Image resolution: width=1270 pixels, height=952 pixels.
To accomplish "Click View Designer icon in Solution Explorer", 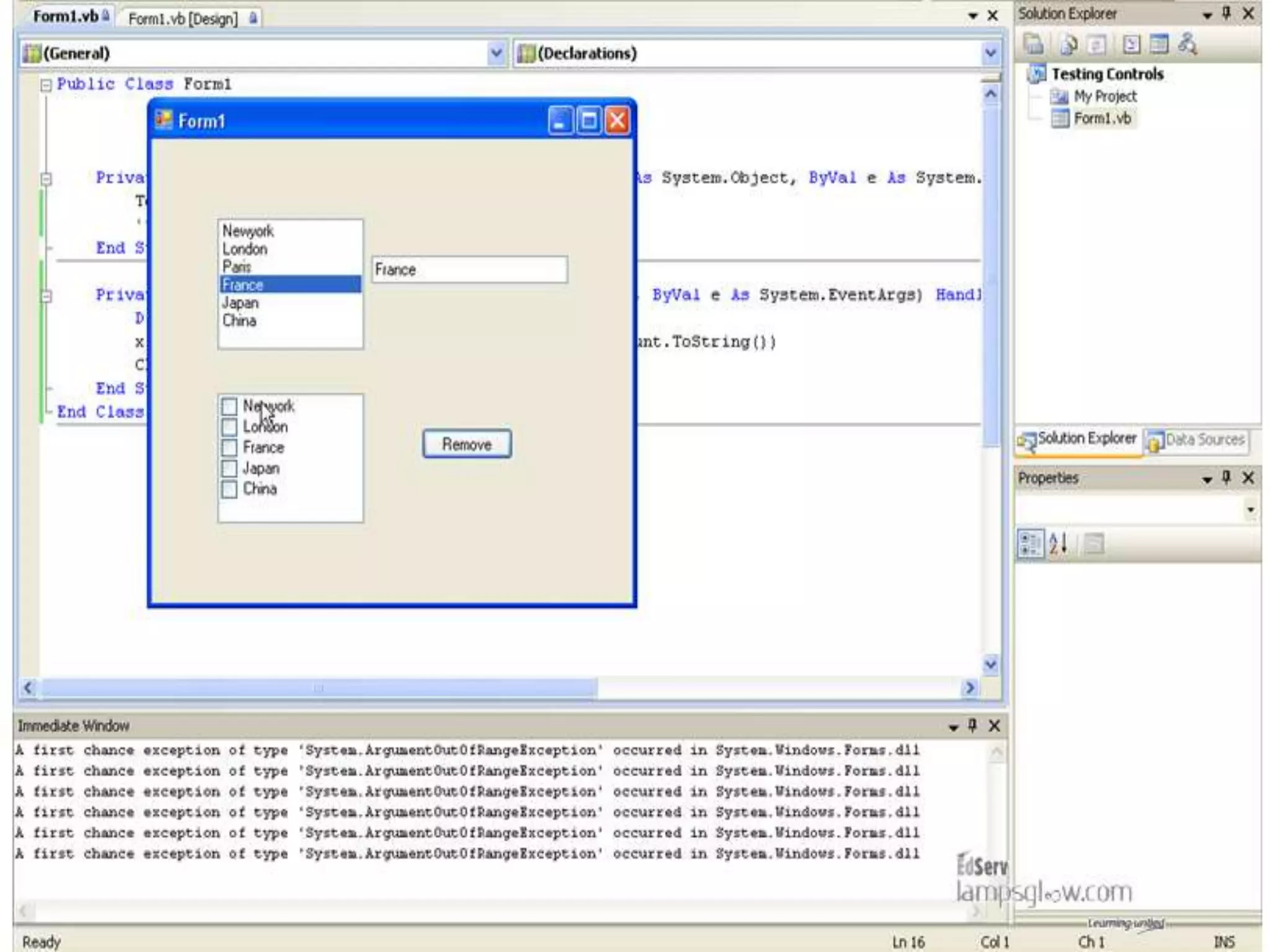I will pos(1158,44).
